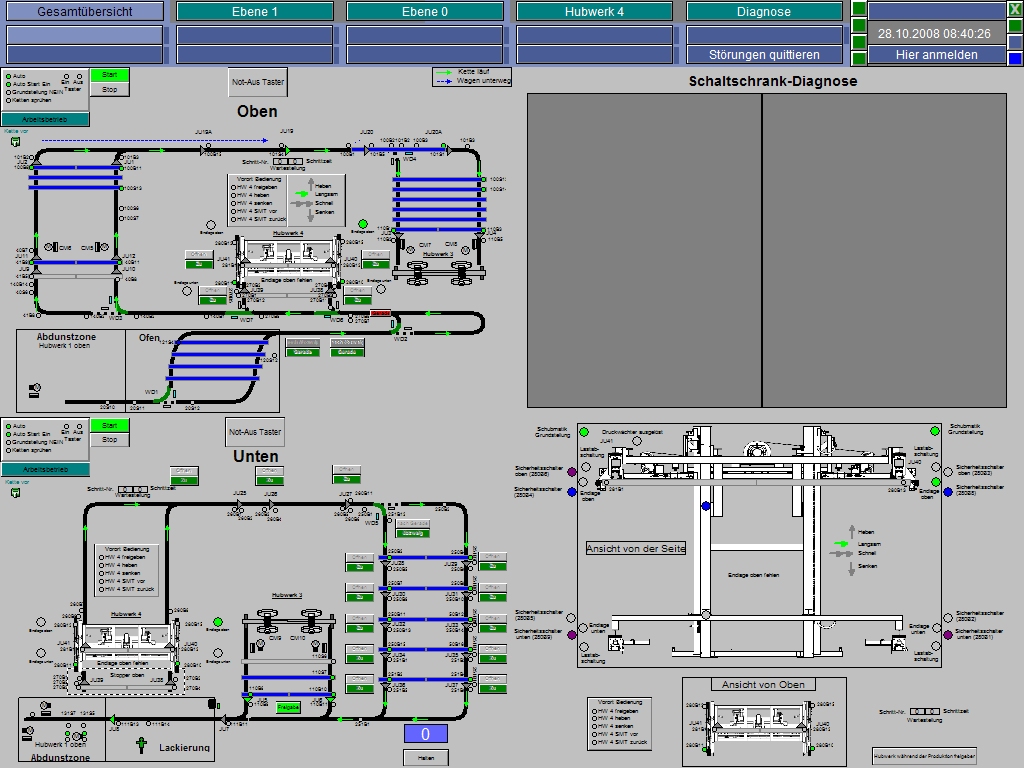Click the Stop button in the Unten section
Screen dimensions: 1024x768
pyautogui.click(x=110, y=440)
